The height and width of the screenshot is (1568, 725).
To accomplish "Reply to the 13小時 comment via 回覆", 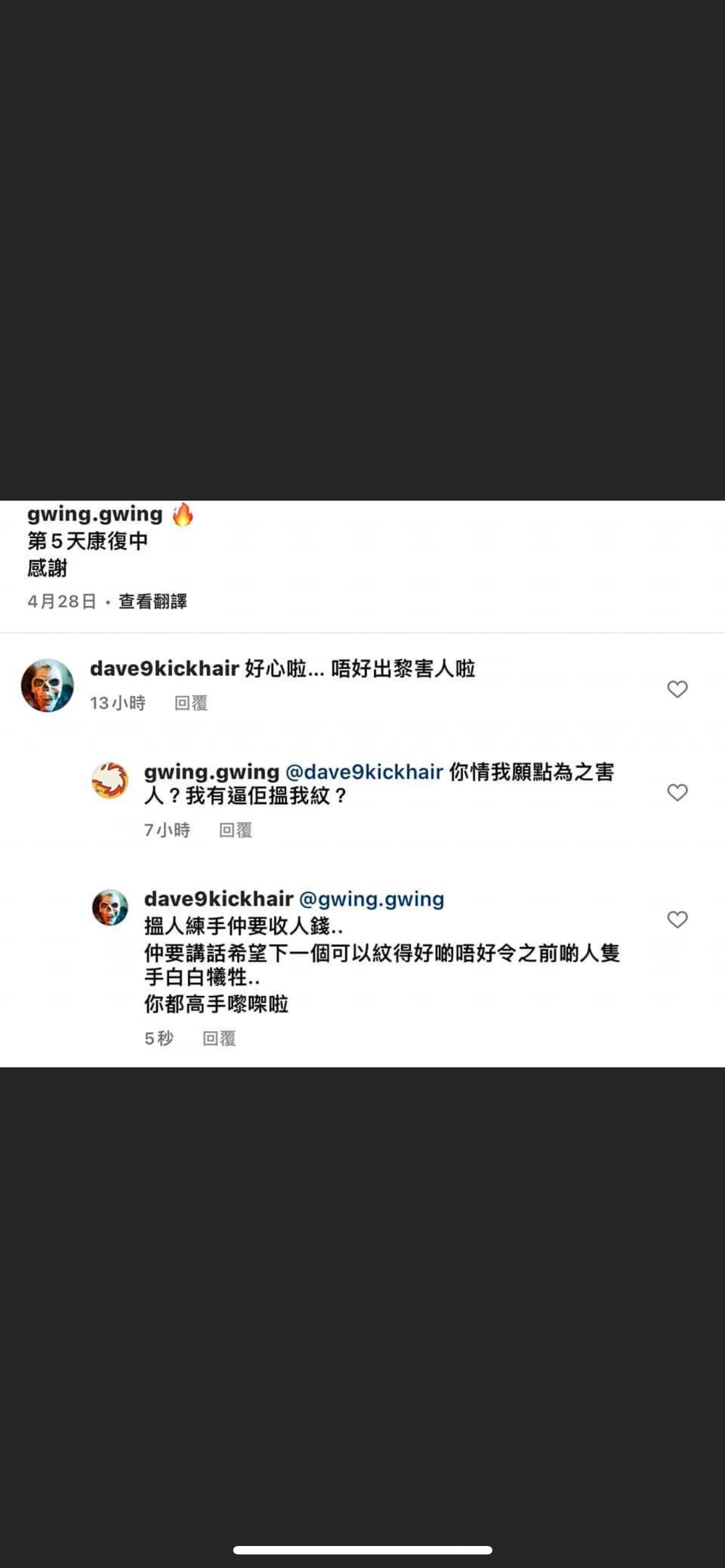I will click(x=191, y=703).
